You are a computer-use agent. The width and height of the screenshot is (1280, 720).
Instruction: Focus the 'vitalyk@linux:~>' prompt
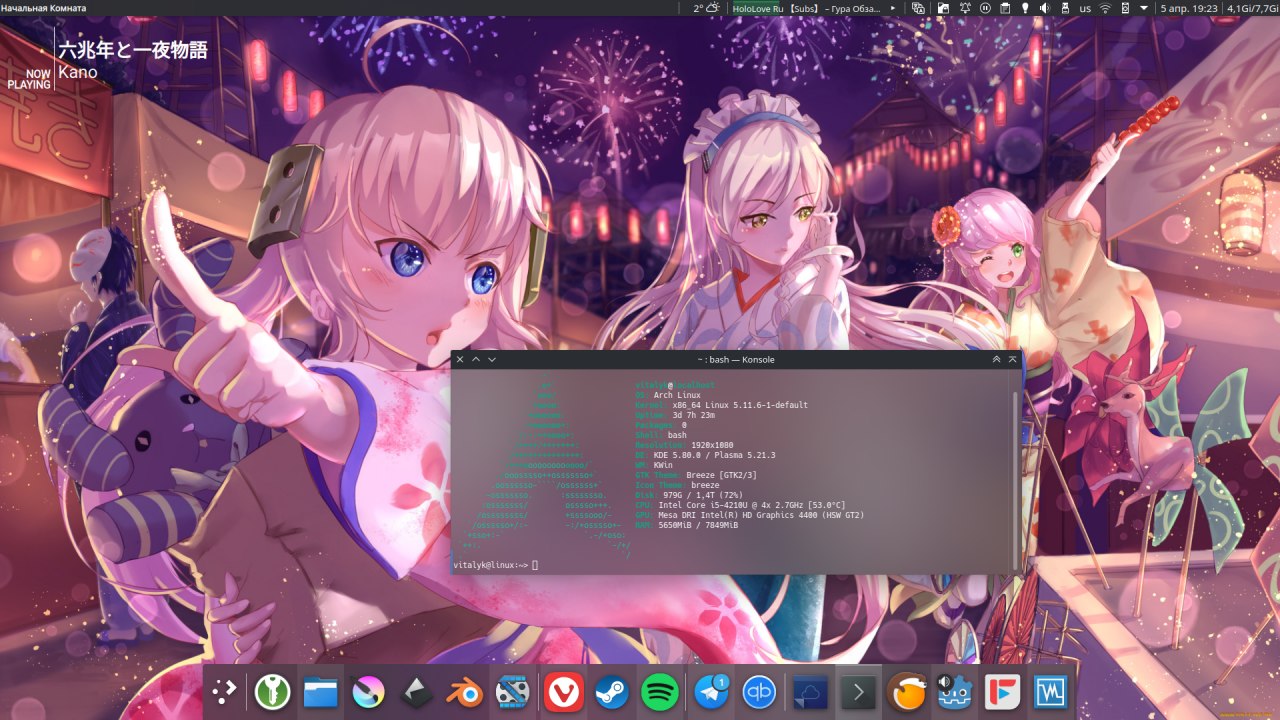(490, 565)
